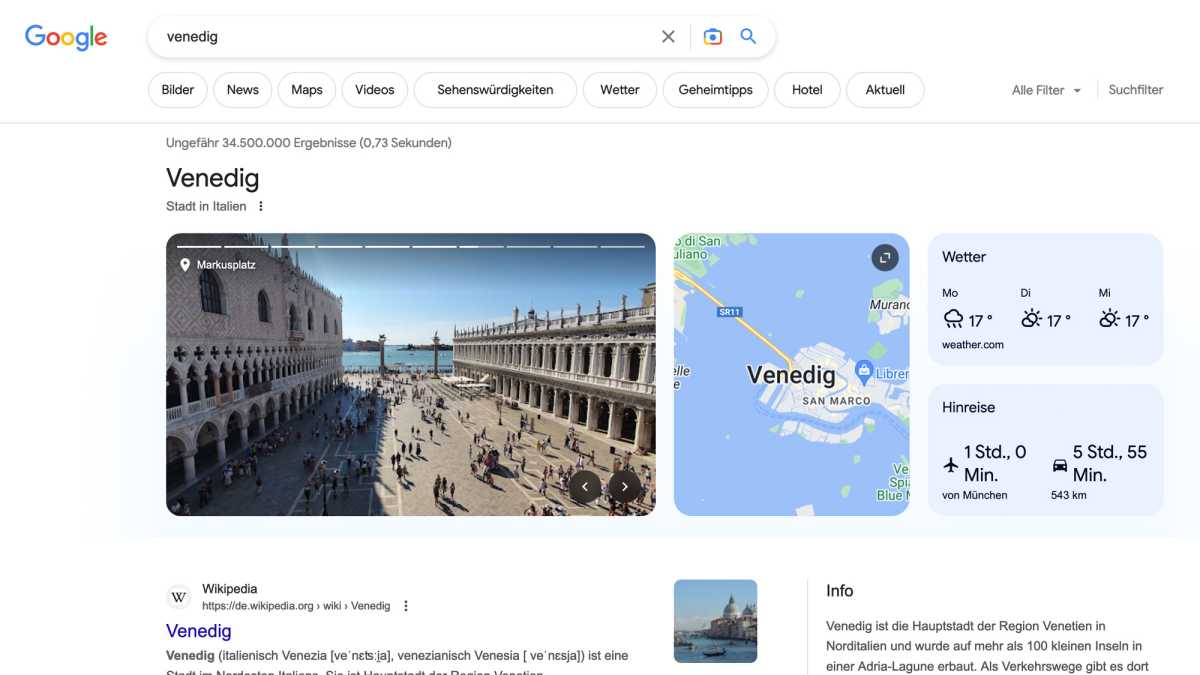Click the Info panel heading

pos(840,591)
